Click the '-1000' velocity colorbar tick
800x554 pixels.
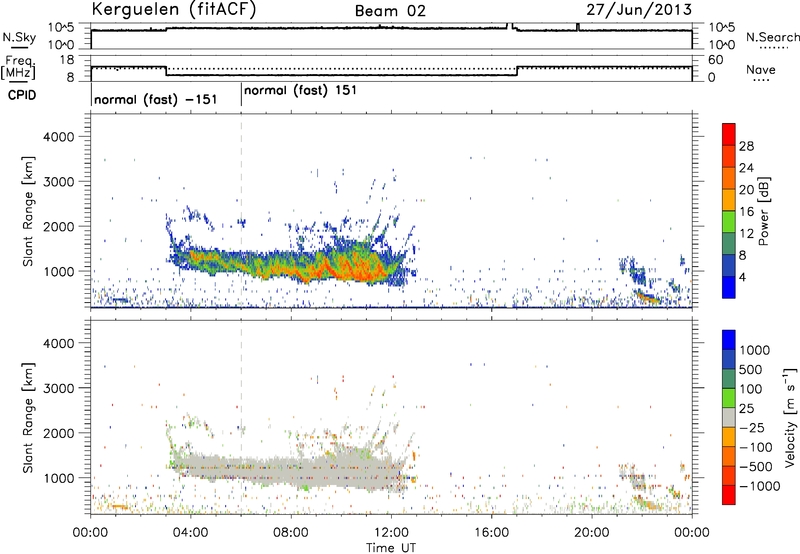(x=759, y=486)
